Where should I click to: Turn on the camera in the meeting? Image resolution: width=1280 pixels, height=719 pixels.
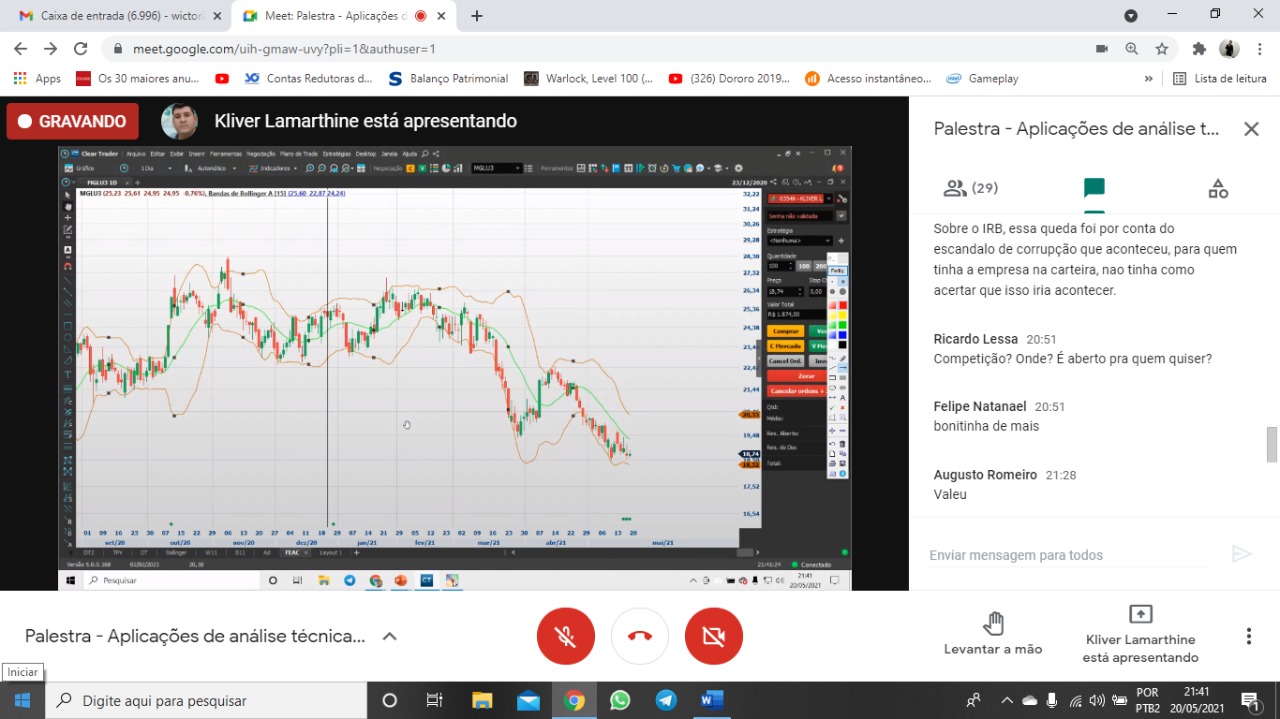point(714,636)
